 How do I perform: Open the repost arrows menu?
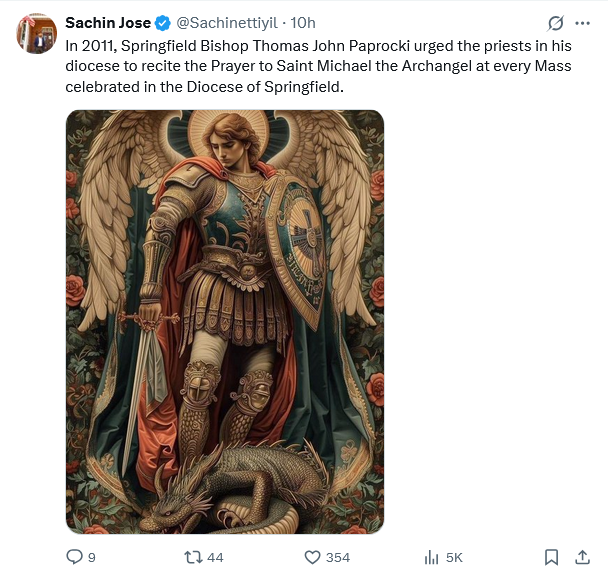[193, 557]
